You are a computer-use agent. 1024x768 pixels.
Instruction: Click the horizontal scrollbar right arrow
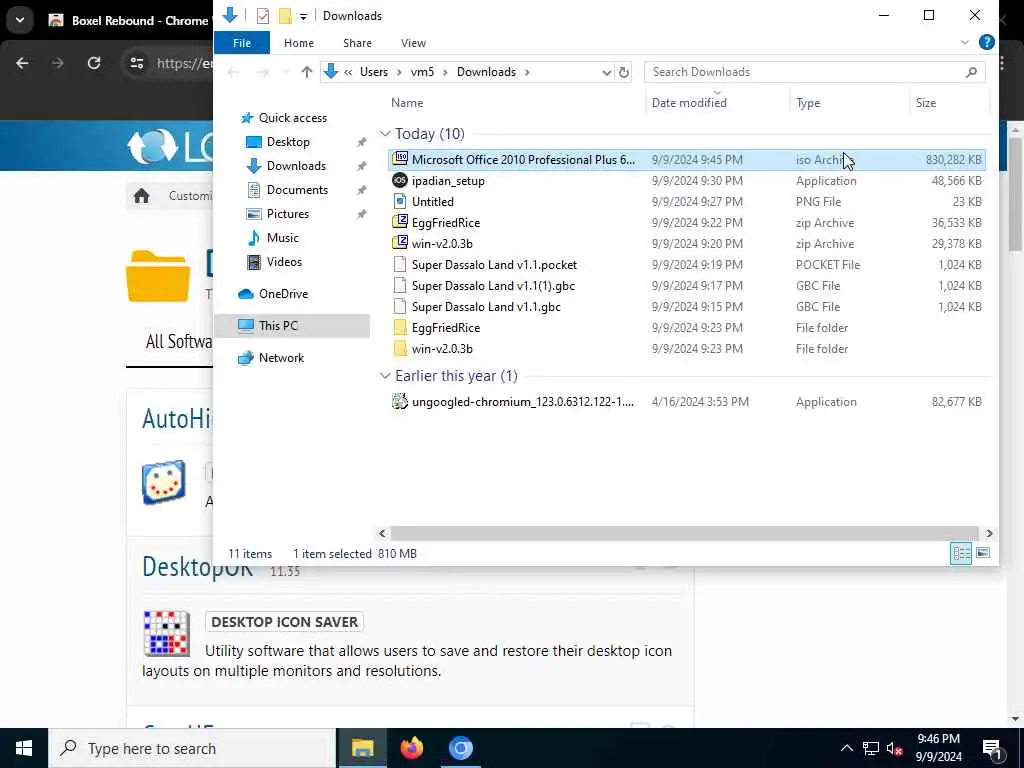989,534
